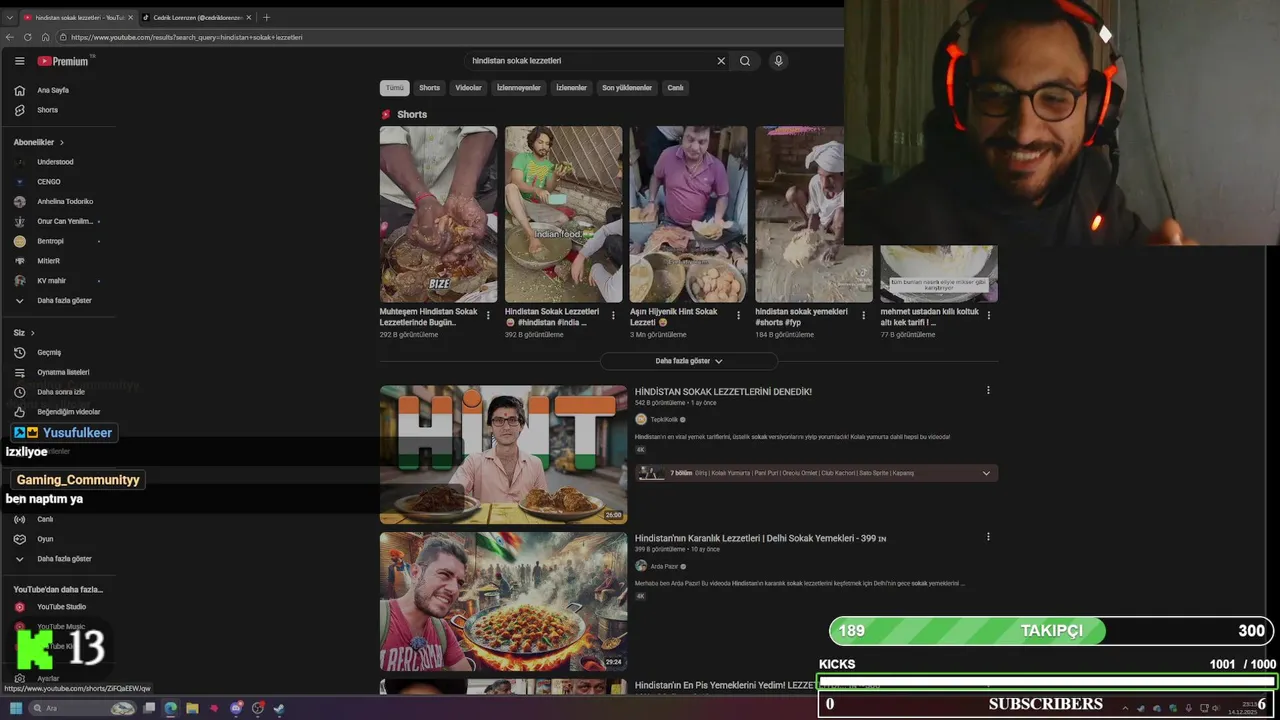Expand subscriptions with Daha fazla göster
Viewport: 1280px width, 720px height.
point(54,301)
